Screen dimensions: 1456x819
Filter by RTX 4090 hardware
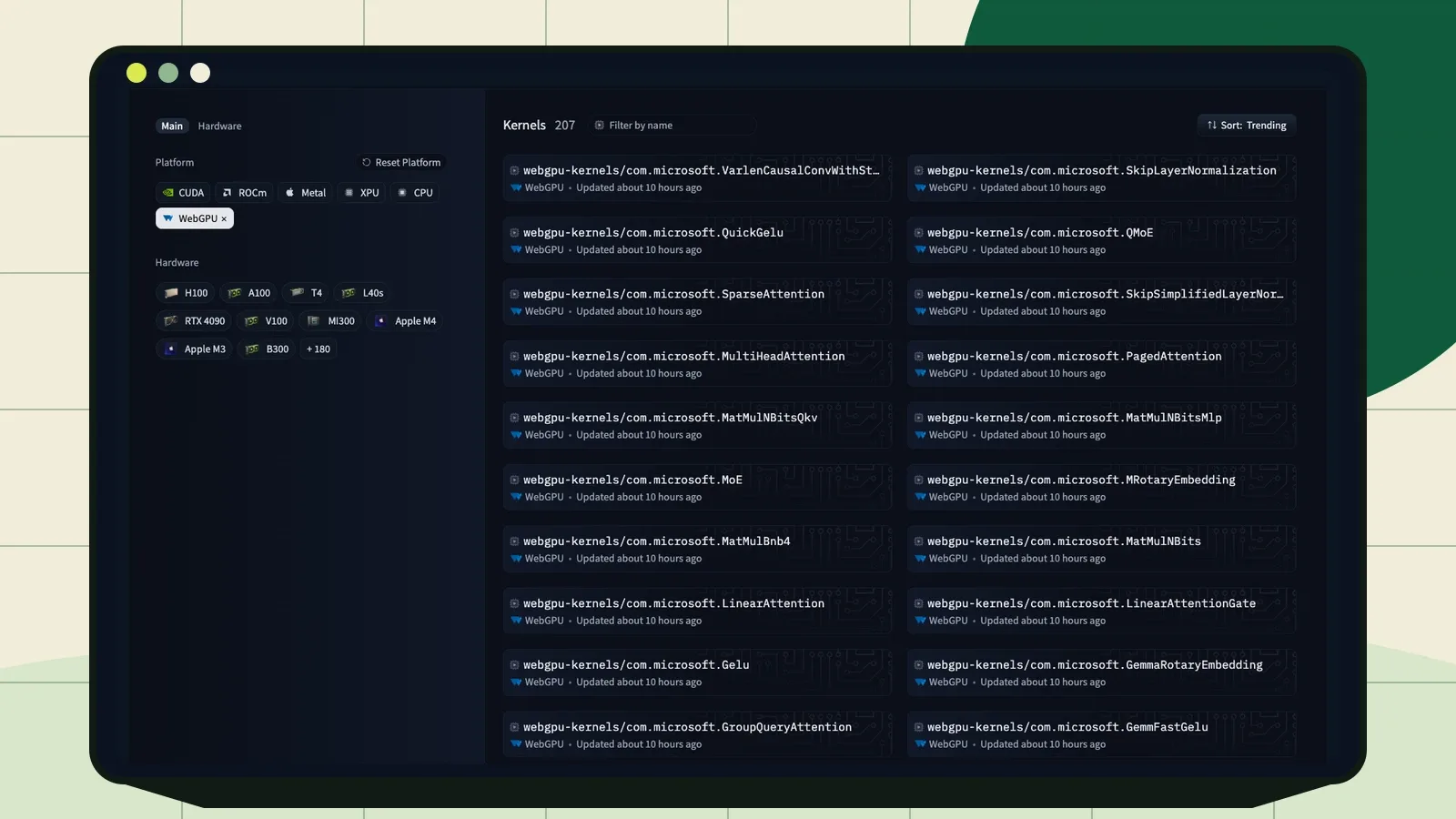[x=194, y=321]
